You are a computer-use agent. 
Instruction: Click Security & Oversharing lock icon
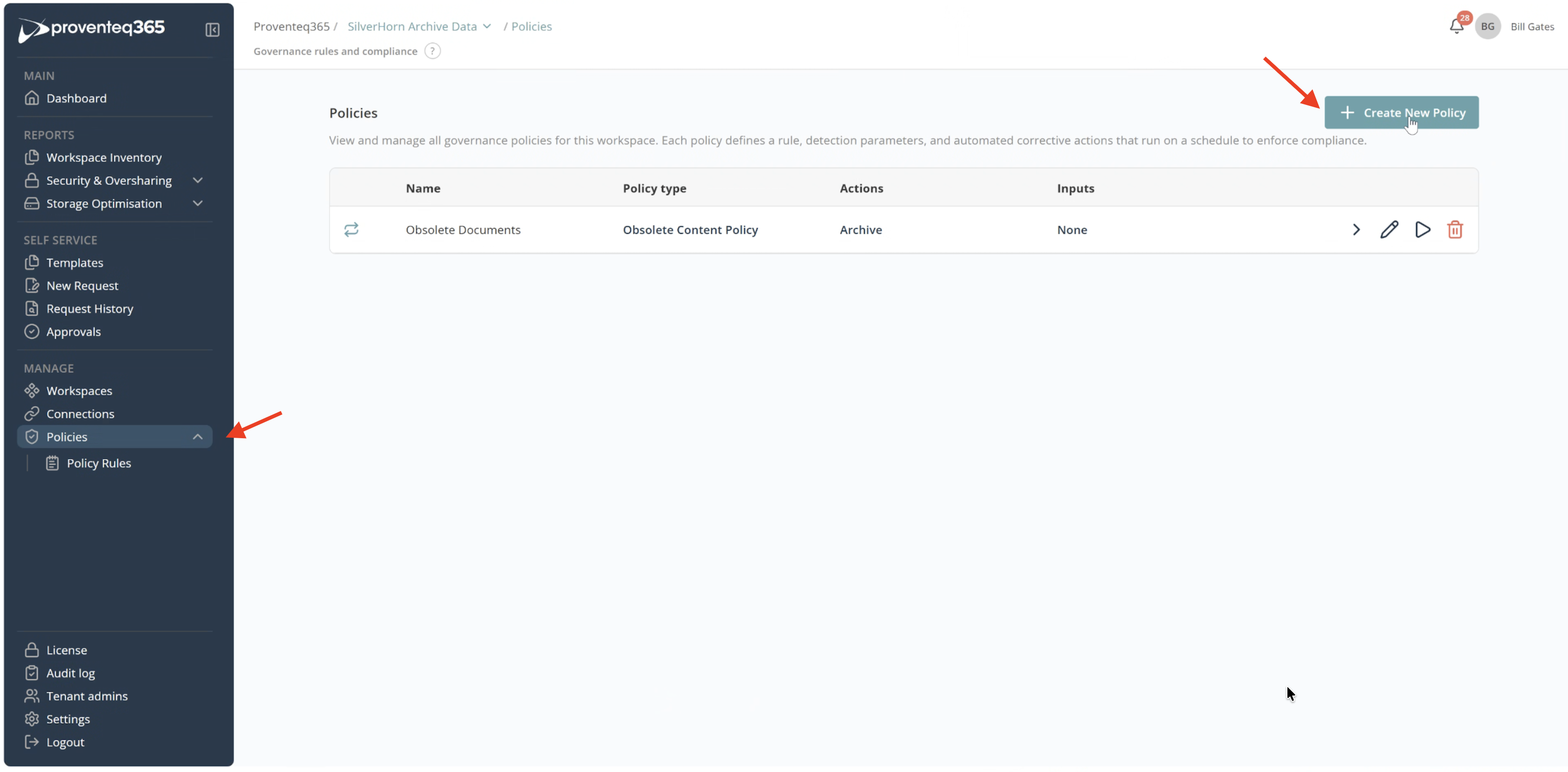coord(32,180)
